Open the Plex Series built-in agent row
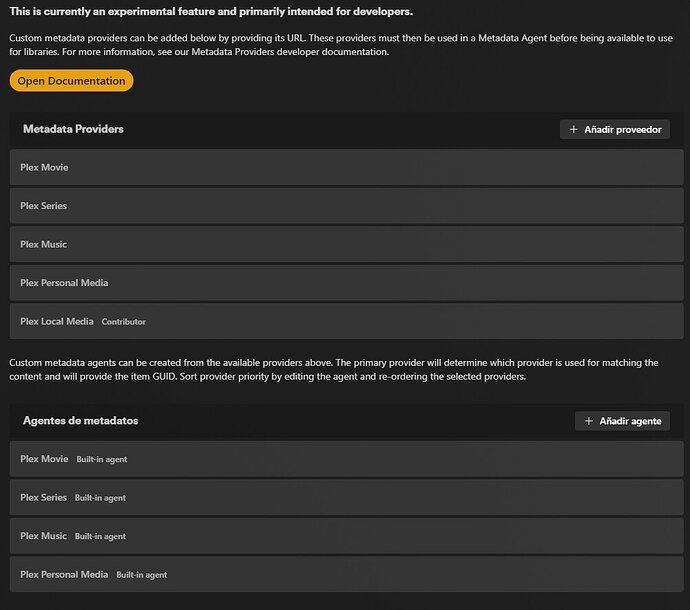This screenshot has height=610, width=690. [346, 497]
